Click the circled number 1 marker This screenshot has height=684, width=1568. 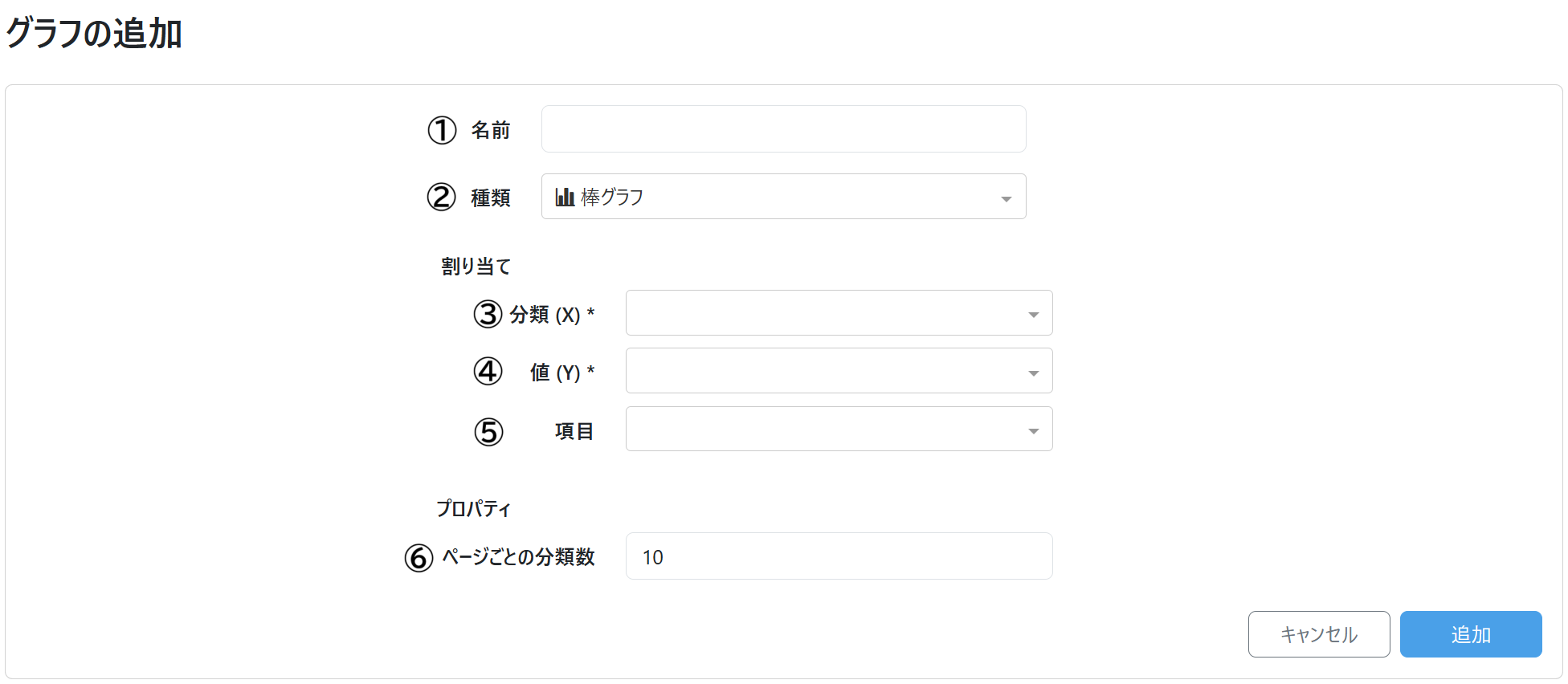coord(442,130)
